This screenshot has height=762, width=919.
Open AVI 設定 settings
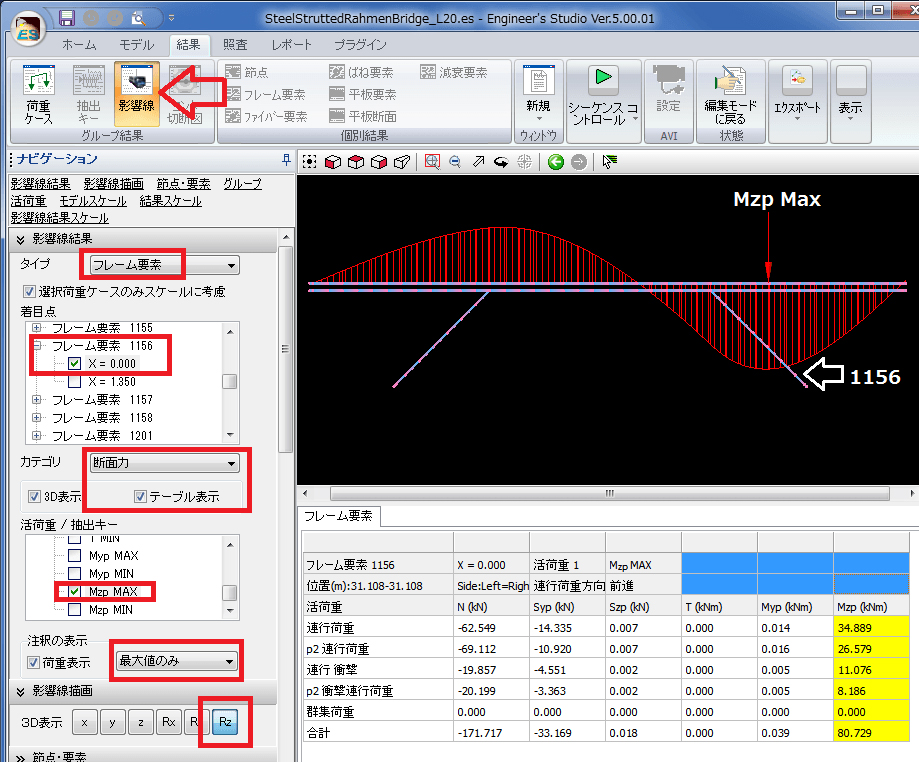[x=668, y=89]
